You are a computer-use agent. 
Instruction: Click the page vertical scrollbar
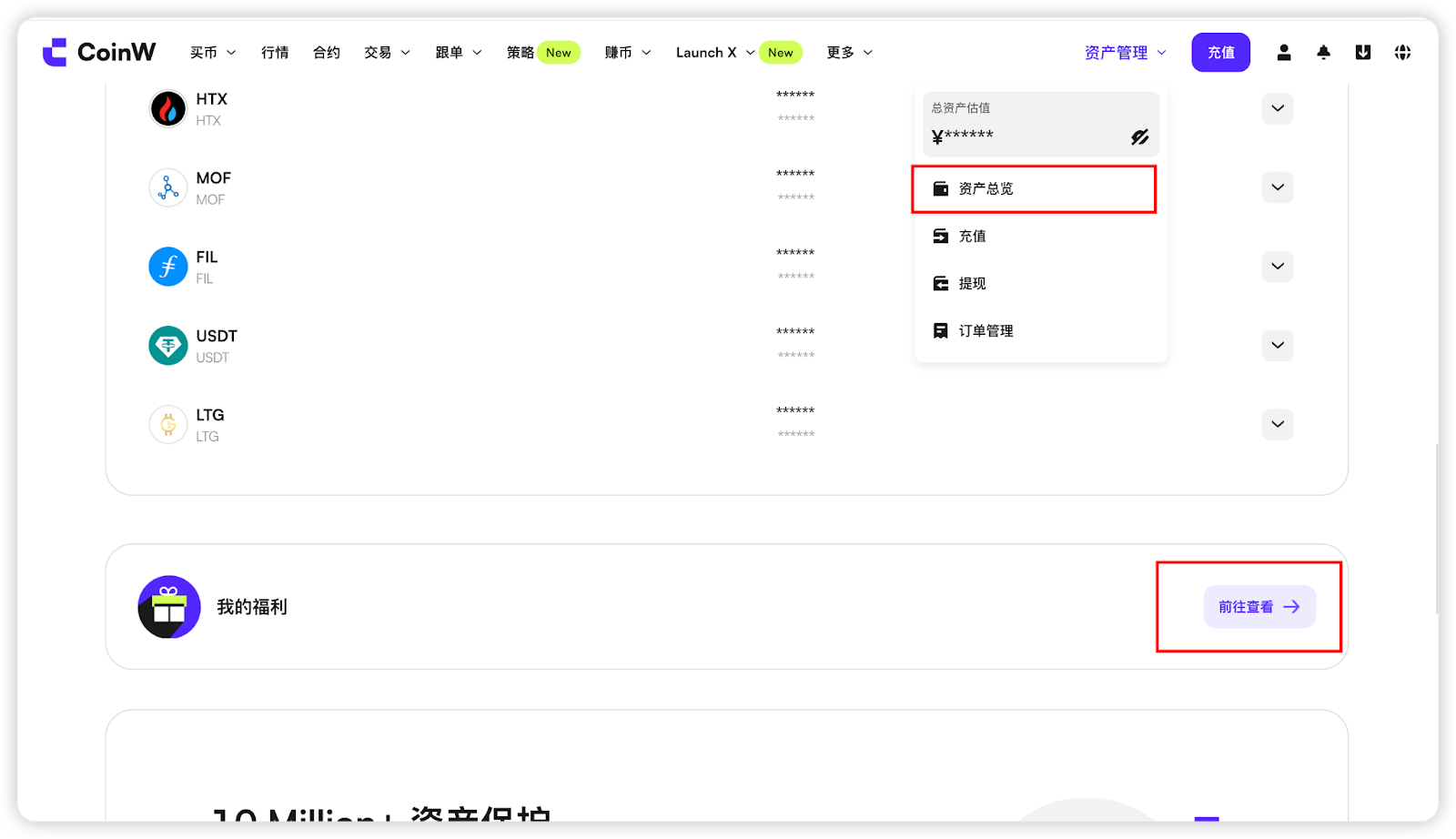click(1435, 530)
